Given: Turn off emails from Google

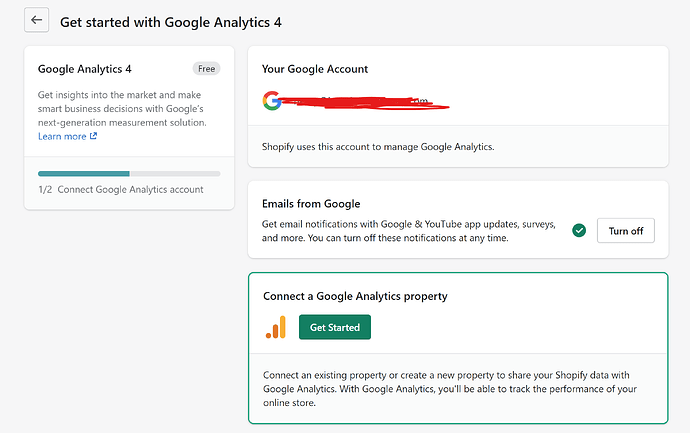Looking at the screenshot, I should 626,231.
